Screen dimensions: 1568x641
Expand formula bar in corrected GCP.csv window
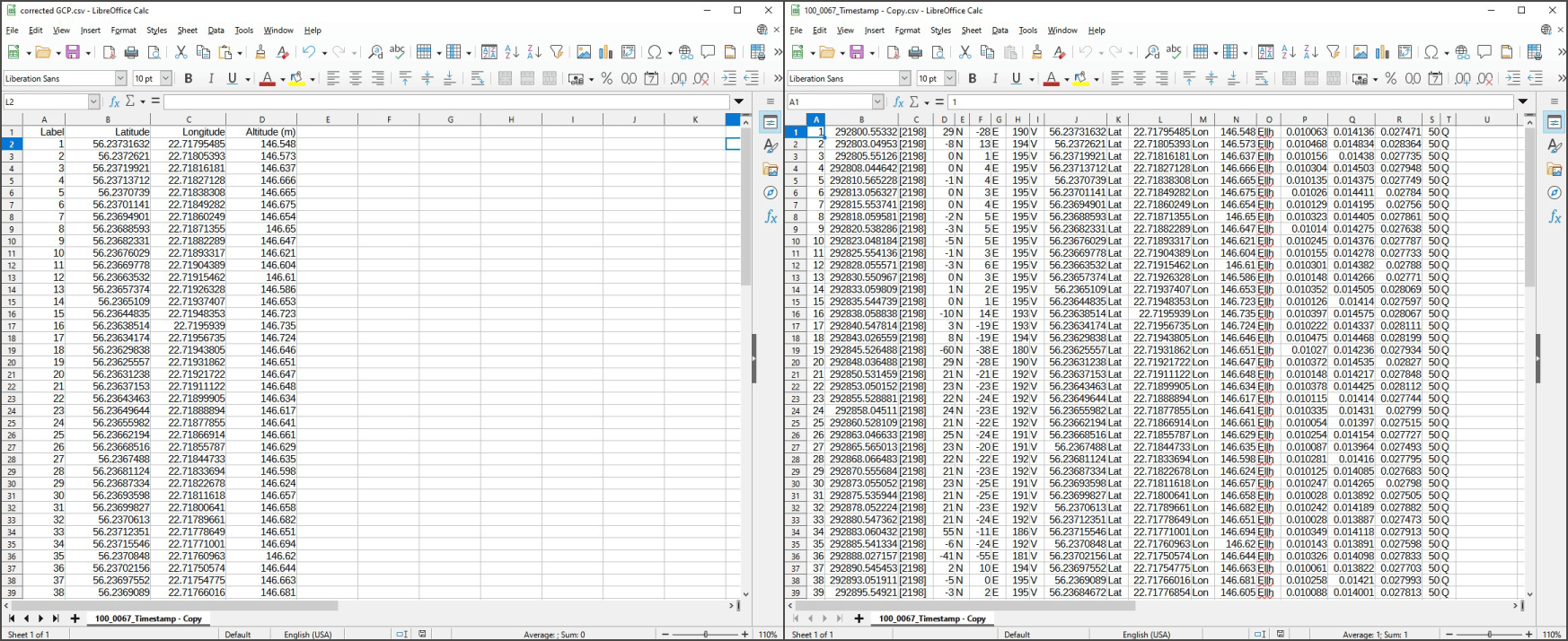click(739, 101)
